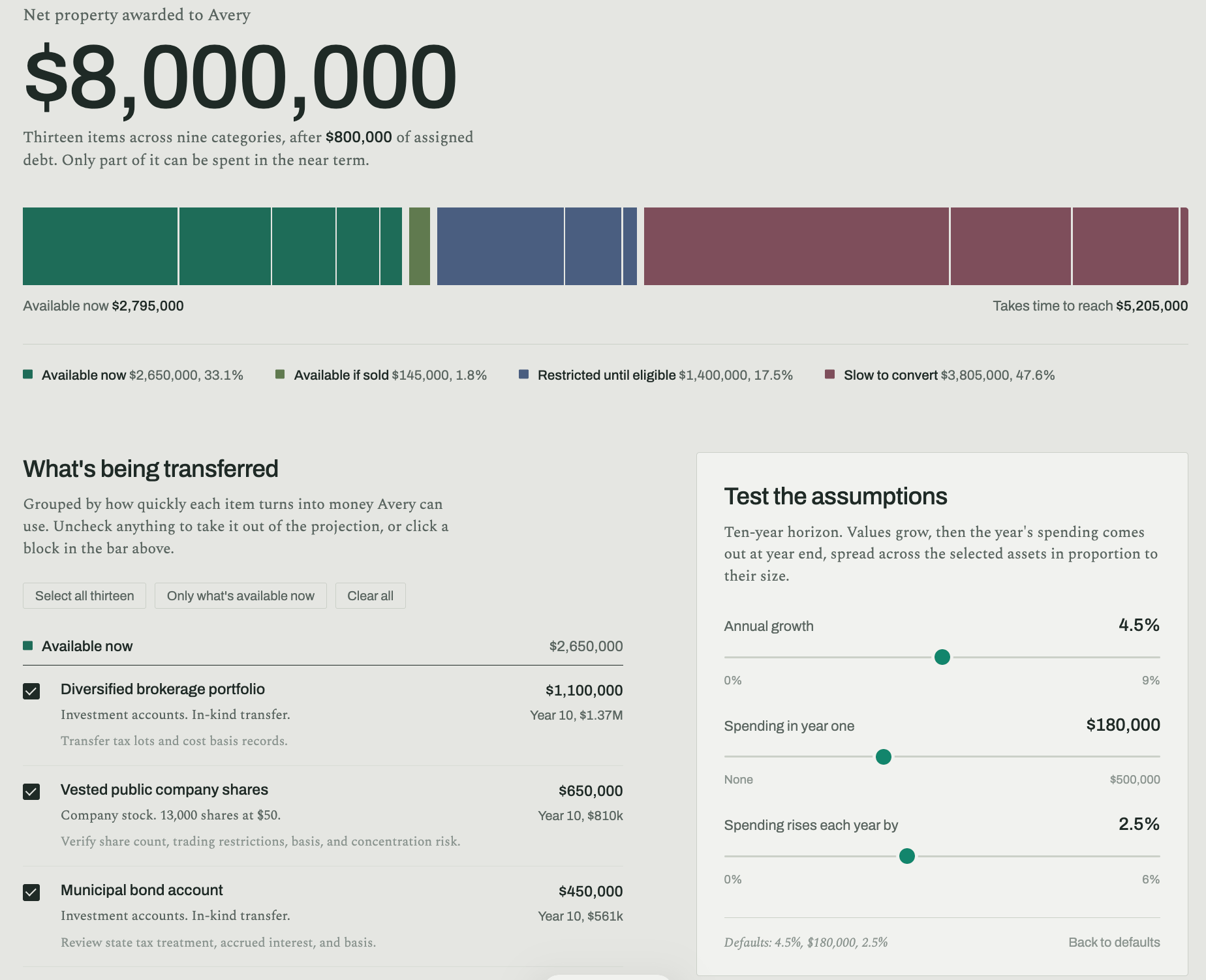This screenshot has height=980, width=1206.
Task: Adjust the Annual growth slider handle
Action: [x=942, y=657]
